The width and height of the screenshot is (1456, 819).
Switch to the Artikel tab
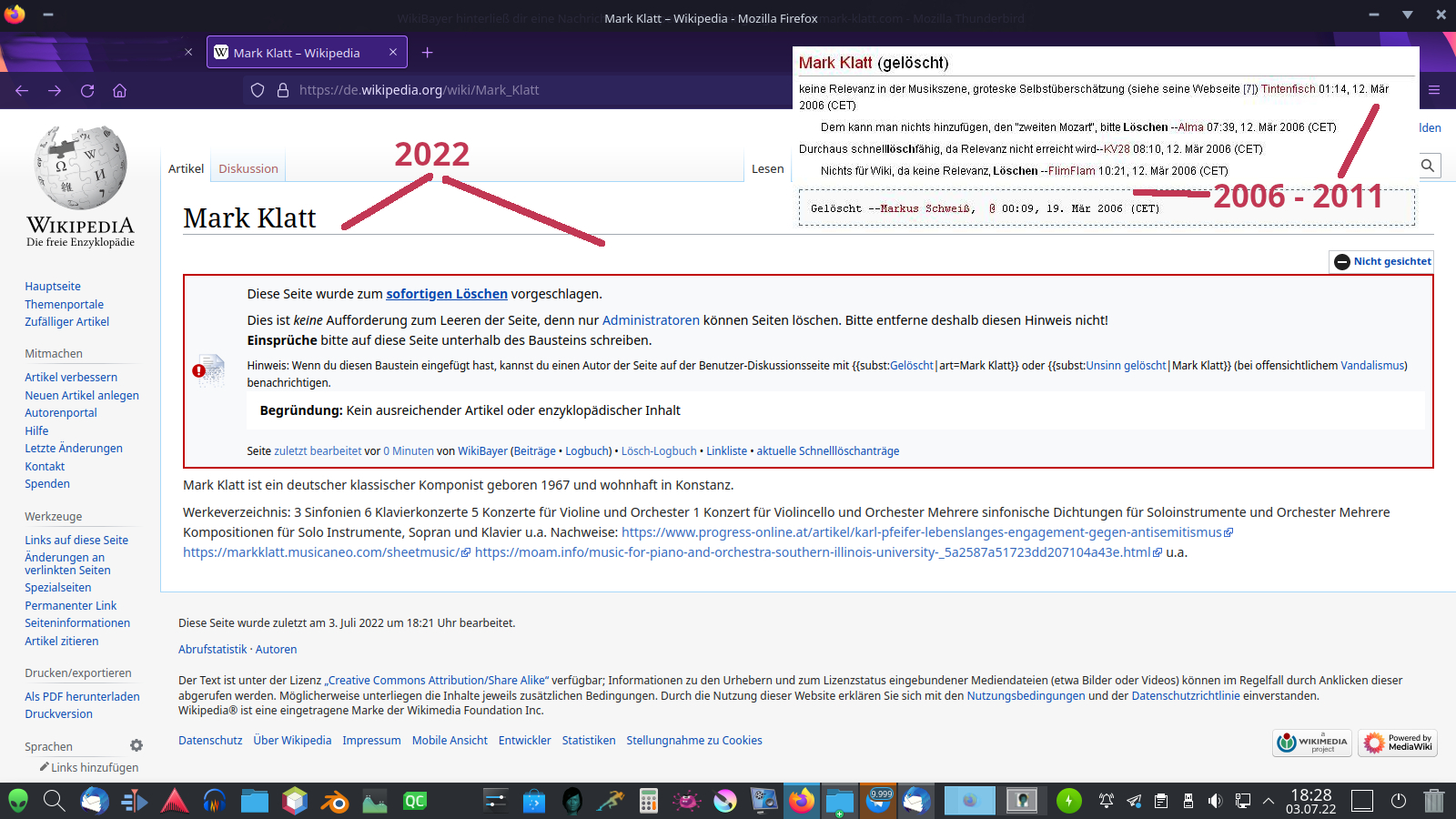click(187, 168)
